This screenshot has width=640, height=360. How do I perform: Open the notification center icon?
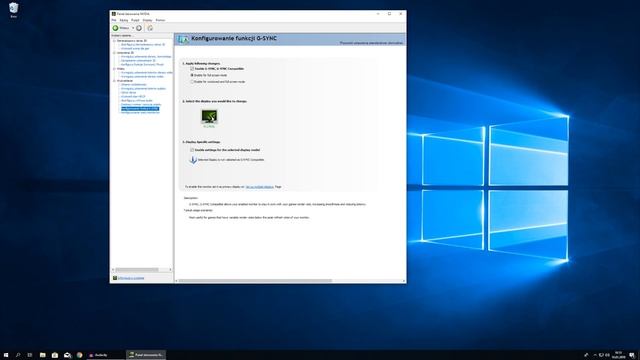click(x=632, y=355)
